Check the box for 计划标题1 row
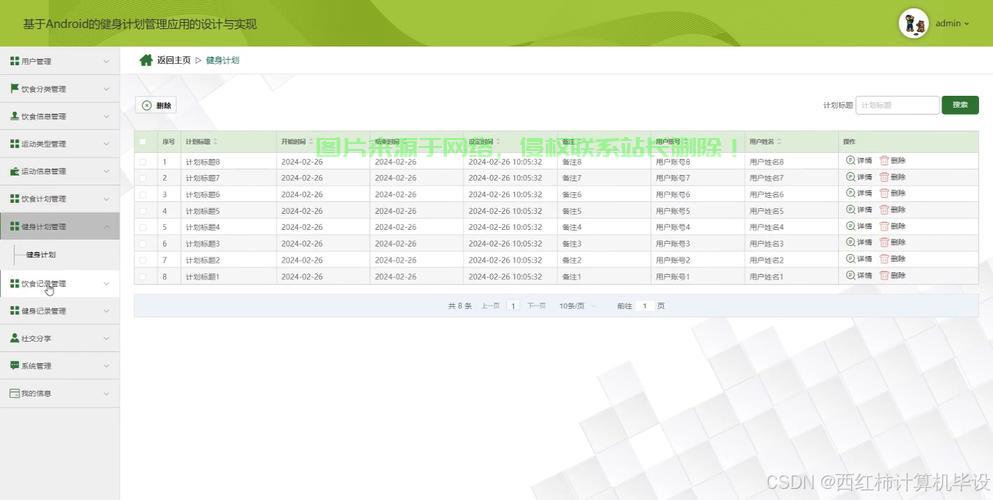 pos(142,277)
